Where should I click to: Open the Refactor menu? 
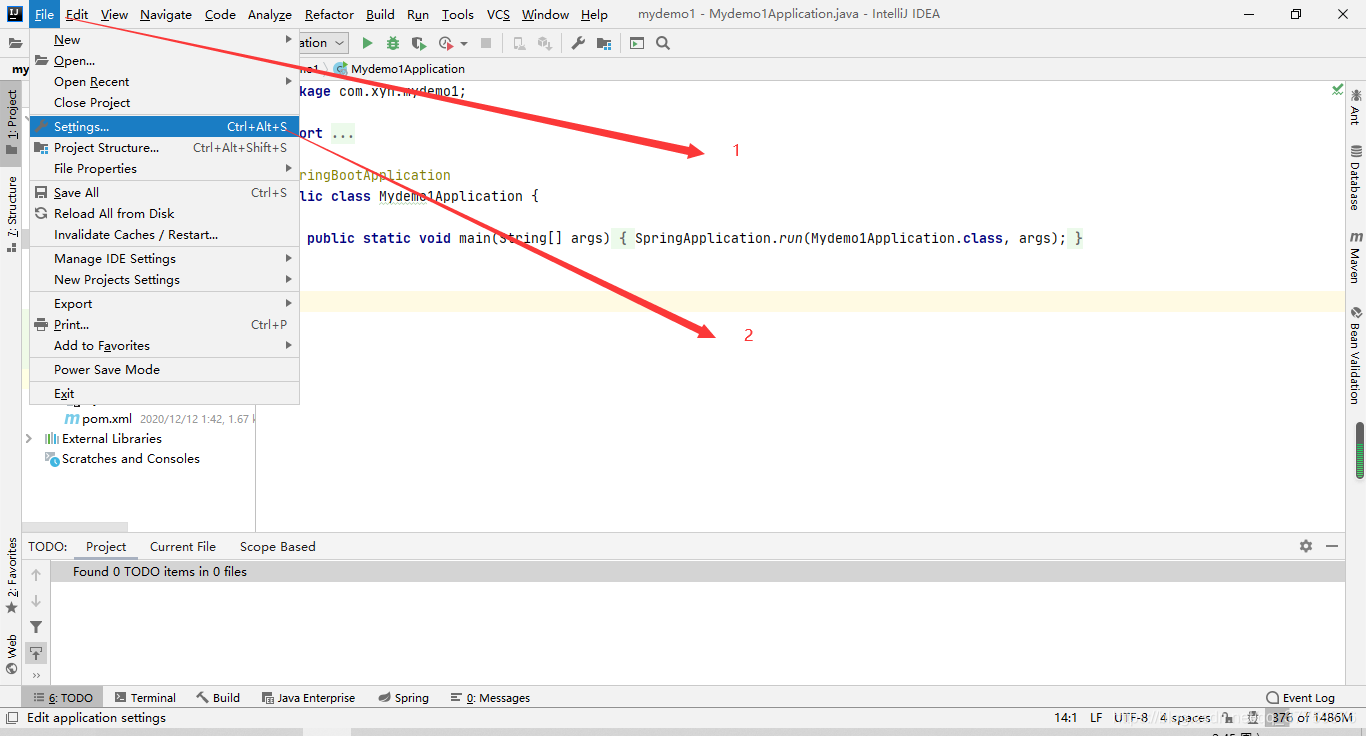tap(329, 14)
